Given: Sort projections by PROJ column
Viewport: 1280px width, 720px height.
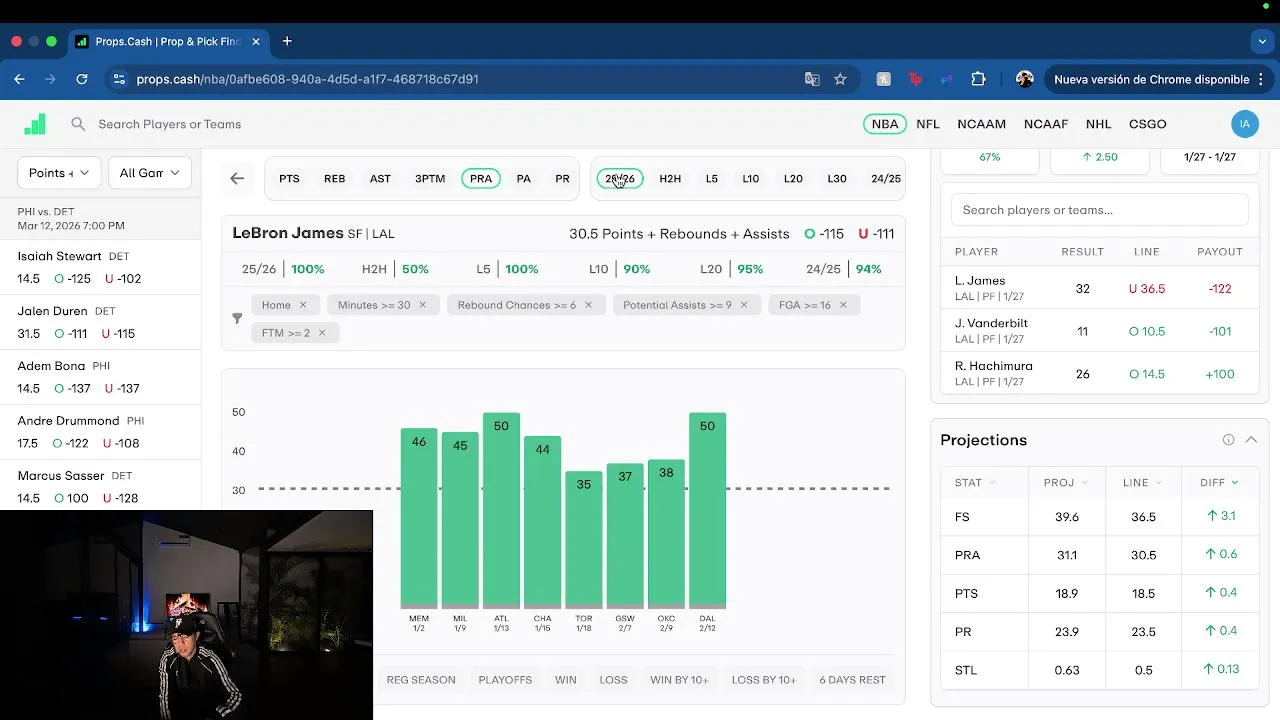Looking at the screenshot, I should point(1066,482).
